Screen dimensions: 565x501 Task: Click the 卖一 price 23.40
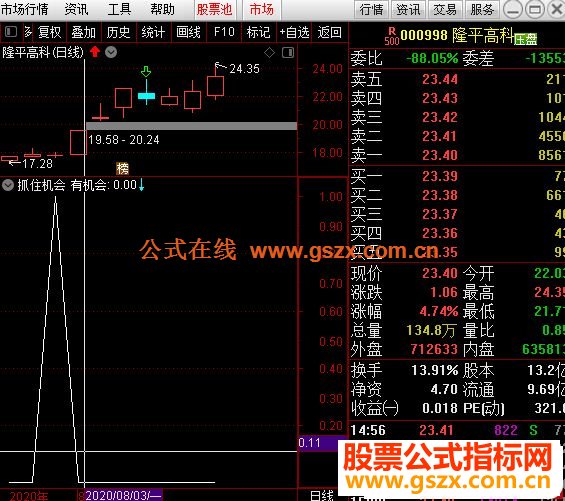(440, 155)
